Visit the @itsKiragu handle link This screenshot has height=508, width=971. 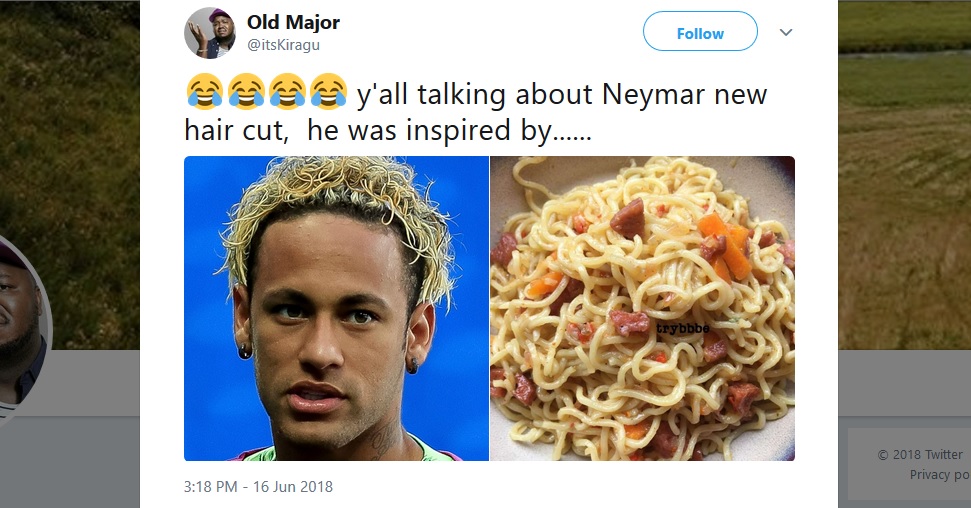point(283,45)
